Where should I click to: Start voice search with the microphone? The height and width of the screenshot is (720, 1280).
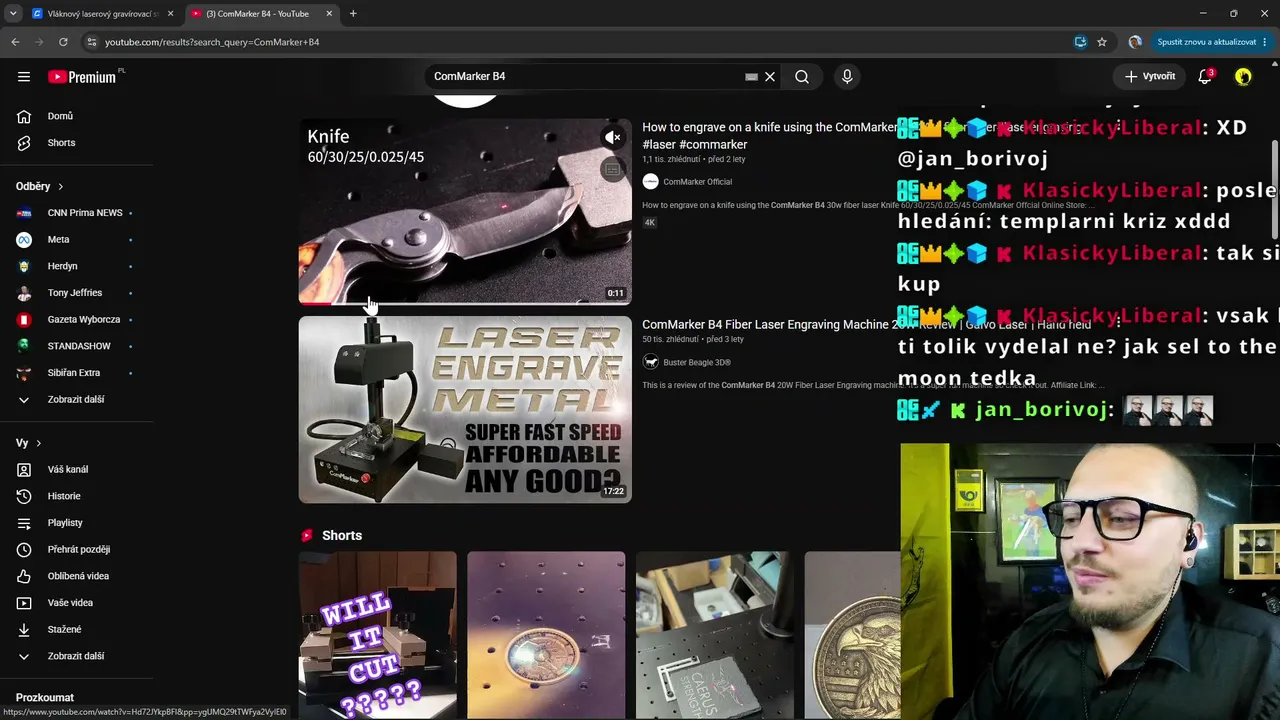pos(847,77)
